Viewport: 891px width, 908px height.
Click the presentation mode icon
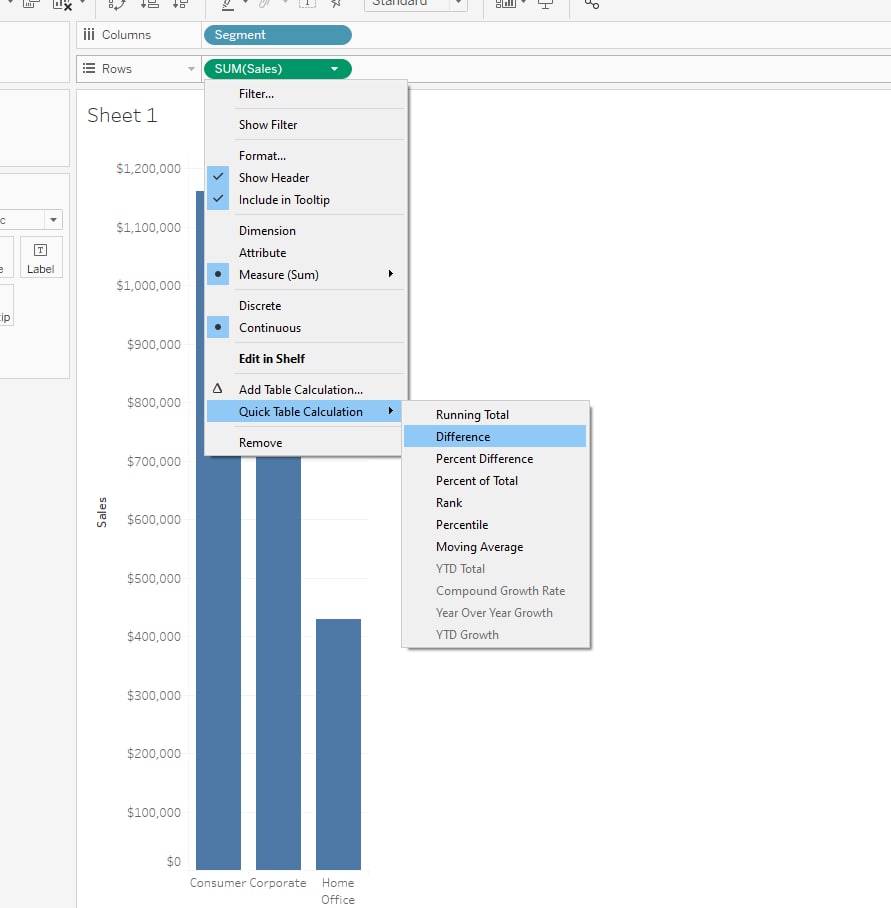click(545, 5)
